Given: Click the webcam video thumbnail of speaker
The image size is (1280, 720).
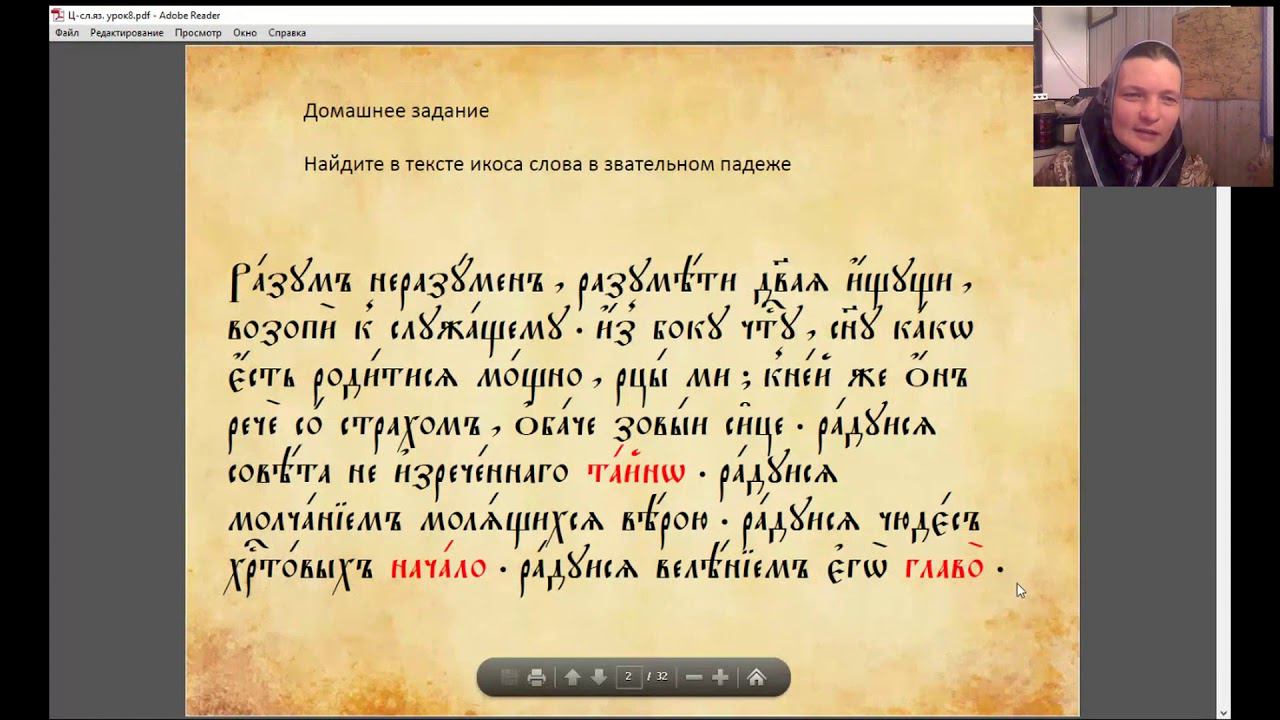Looking at the screenshot, I should [1153, 97].
